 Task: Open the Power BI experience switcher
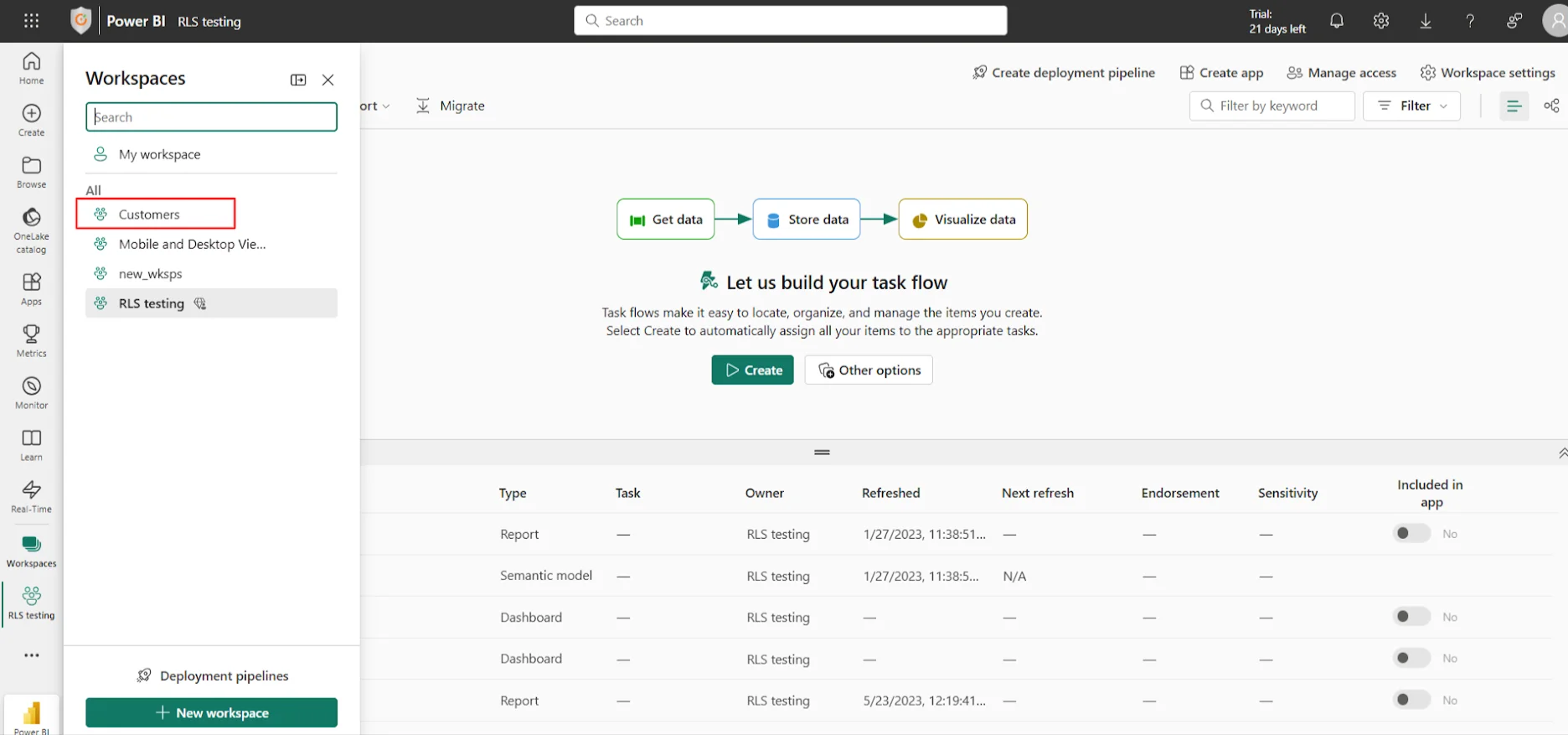[x=31, y=715]
